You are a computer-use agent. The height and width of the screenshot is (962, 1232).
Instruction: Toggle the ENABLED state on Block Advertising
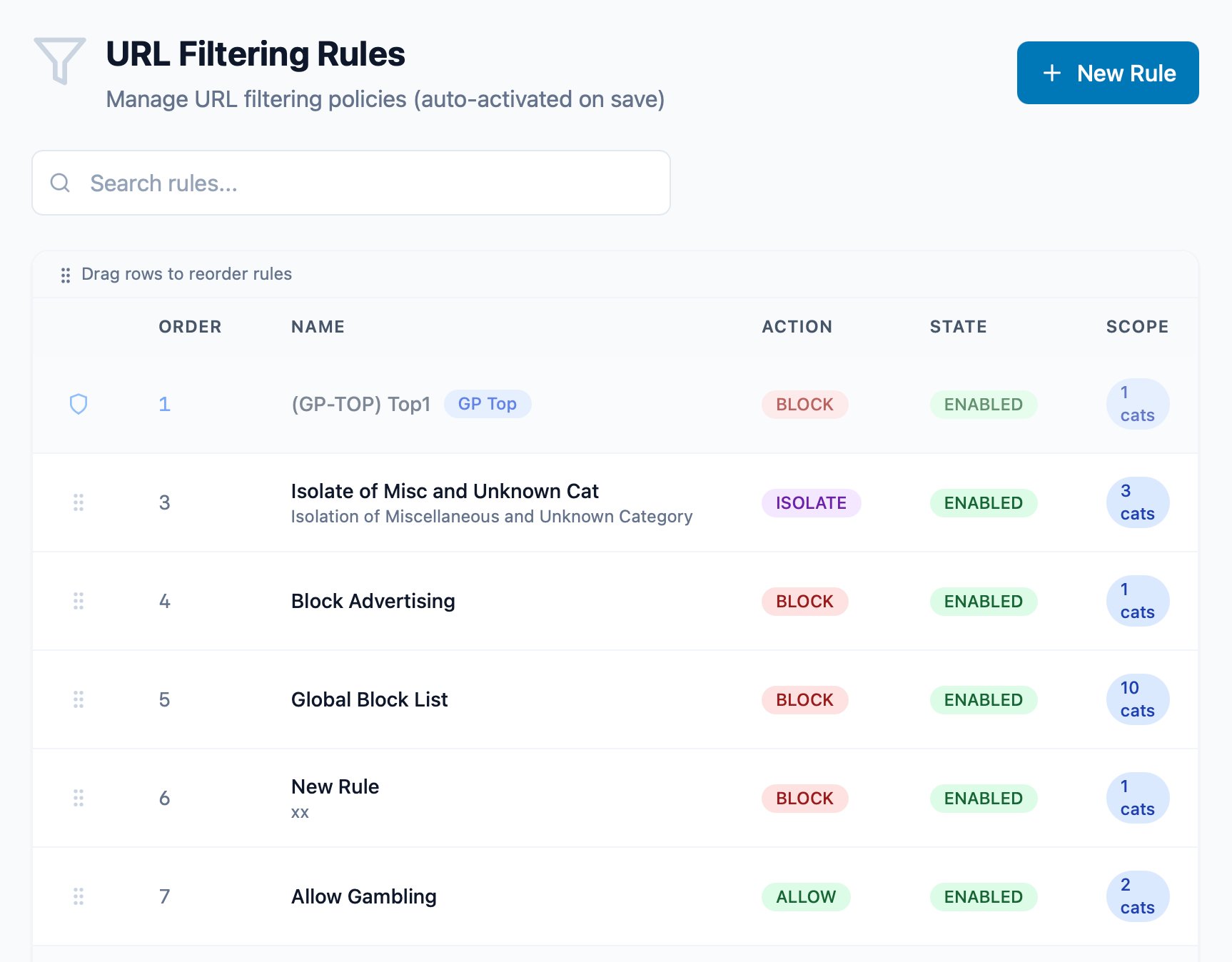[983, 601]
